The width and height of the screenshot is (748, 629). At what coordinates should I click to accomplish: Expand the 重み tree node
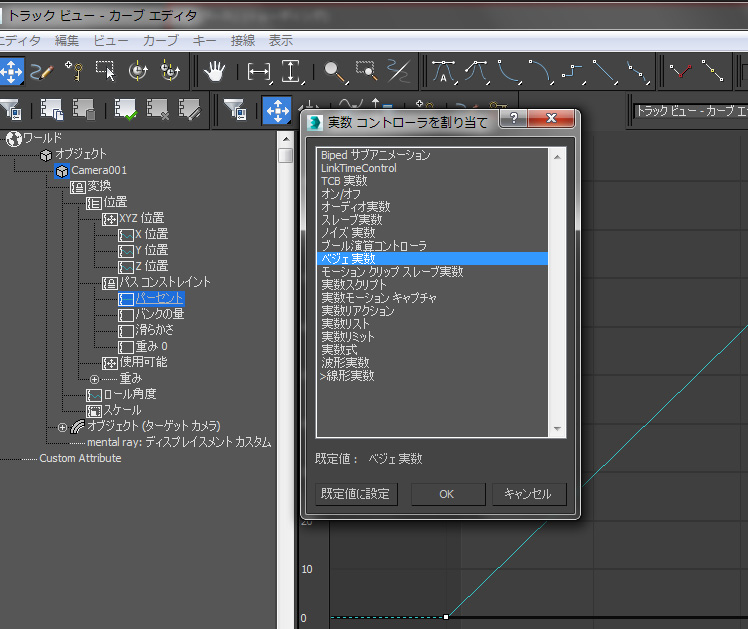(94, 380)
